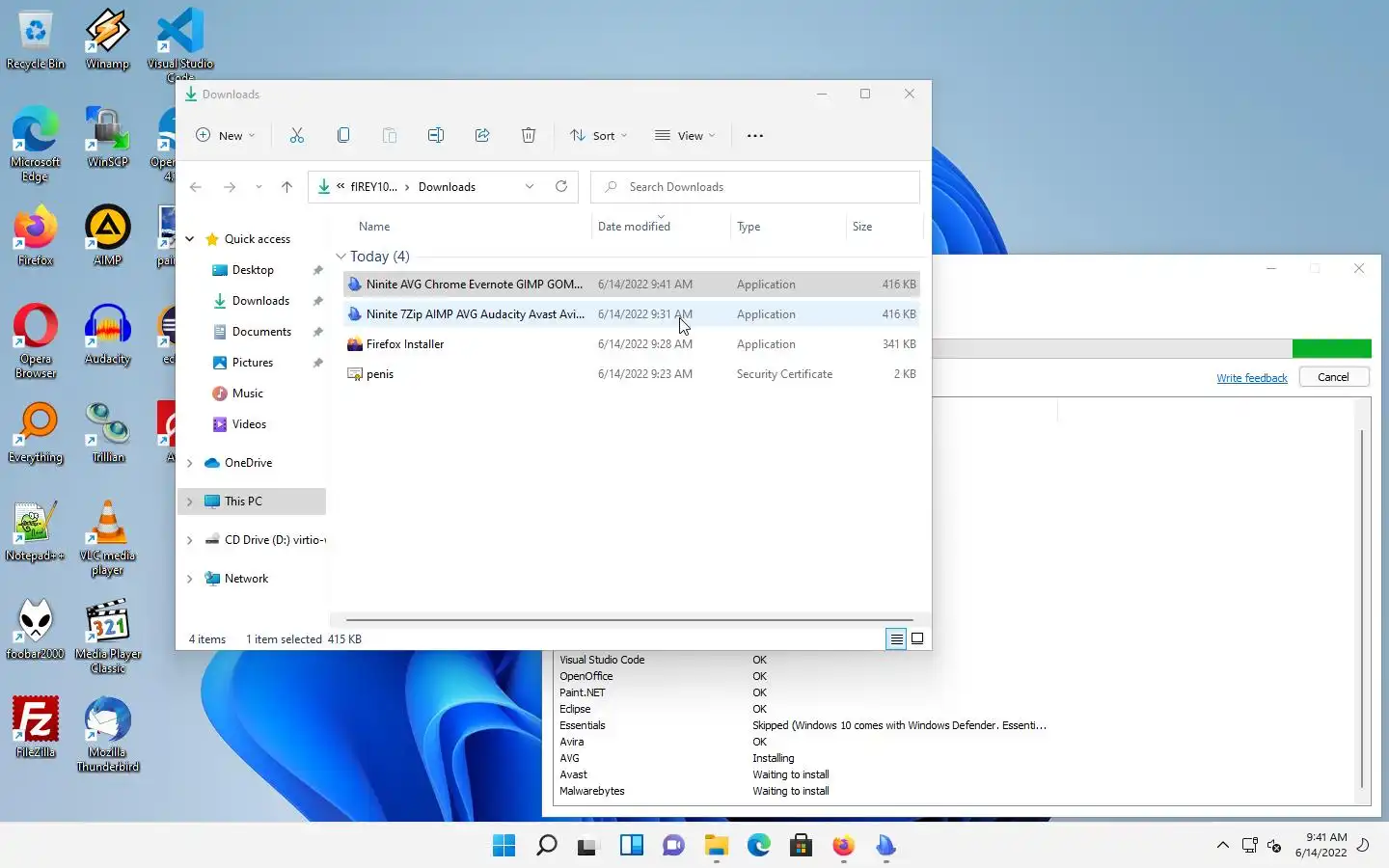Viewport: 1389px width, 868px height.
Task: Select the Firefox Installer file
Action: 632,344
